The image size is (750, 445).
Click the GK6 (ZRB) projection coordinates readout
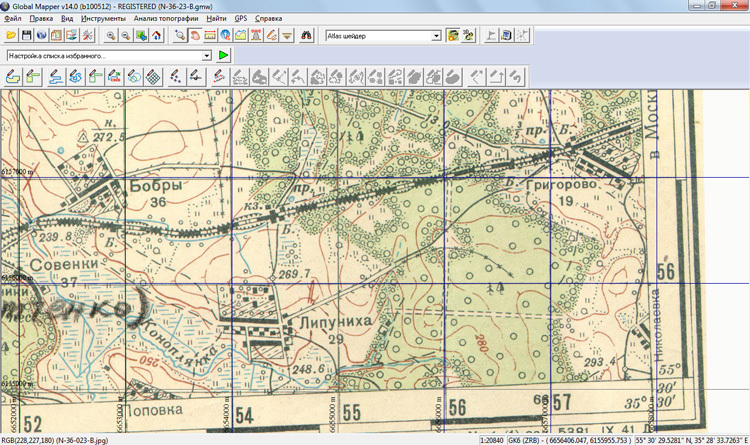click(x=569, y=440)
